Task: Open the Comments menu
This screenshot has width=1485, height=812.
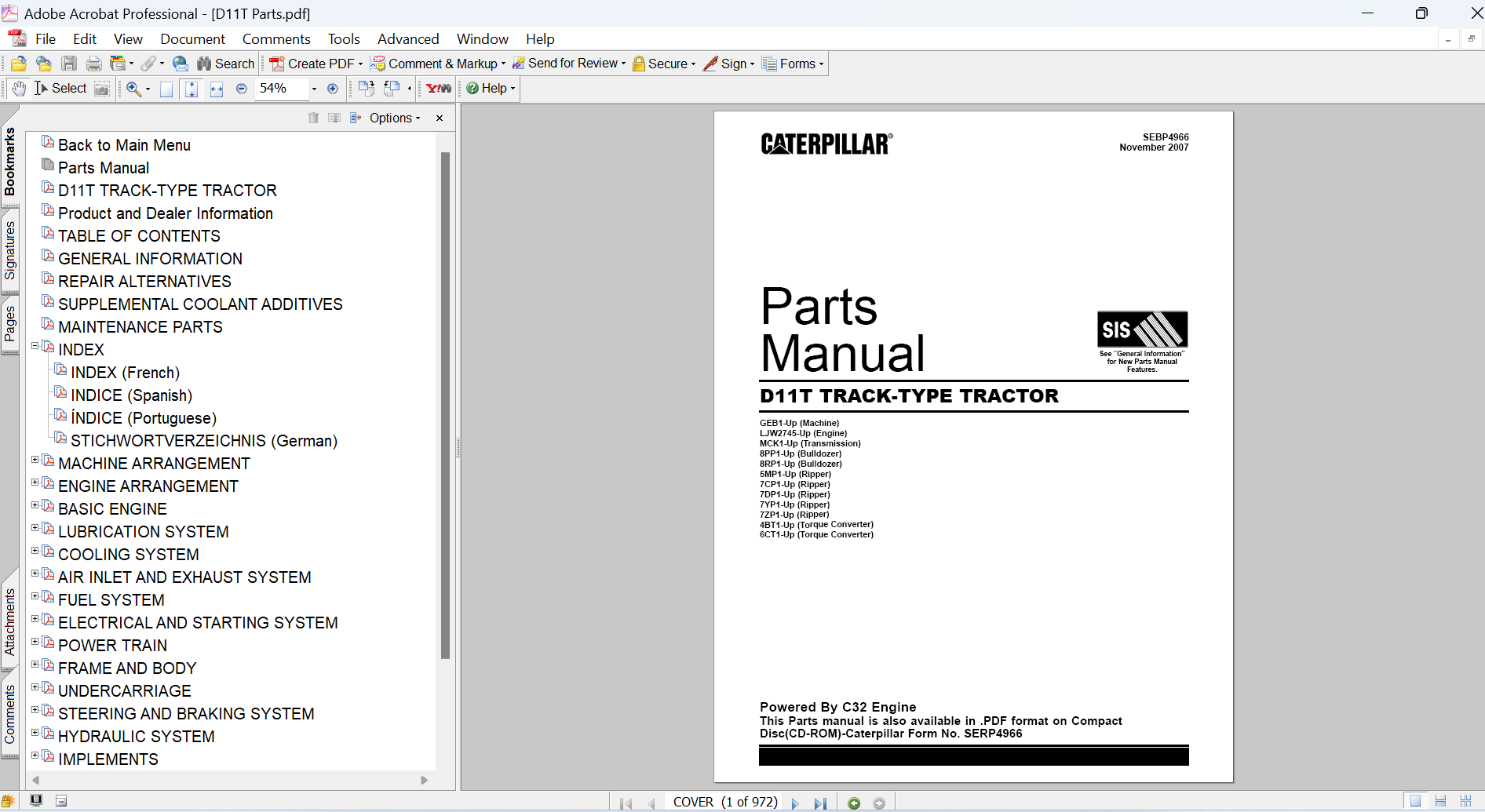Action: (276, 39)
